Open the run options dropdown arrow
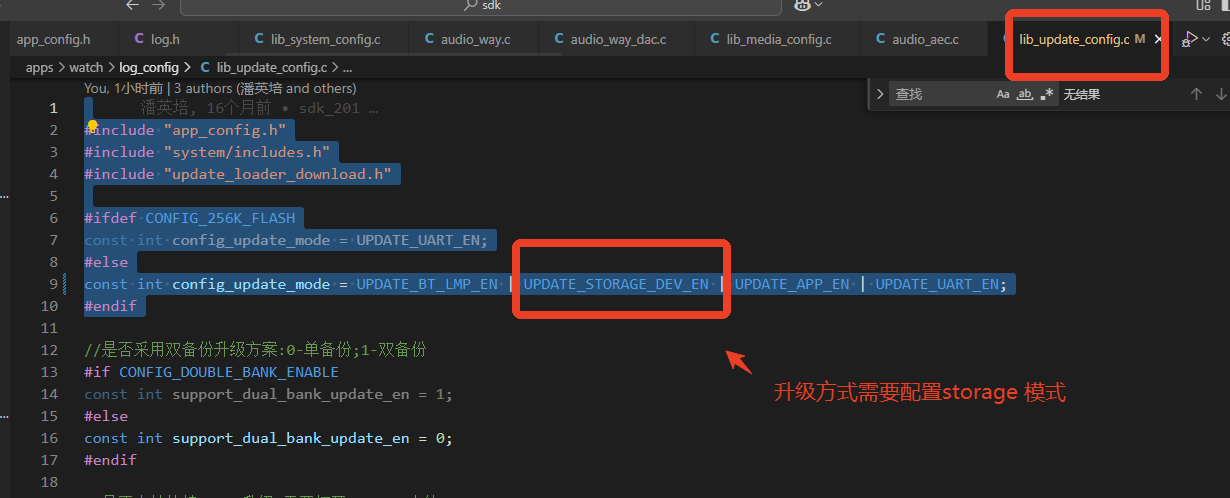Viewport: 1230px width, 498px height. coord(1206,39)
